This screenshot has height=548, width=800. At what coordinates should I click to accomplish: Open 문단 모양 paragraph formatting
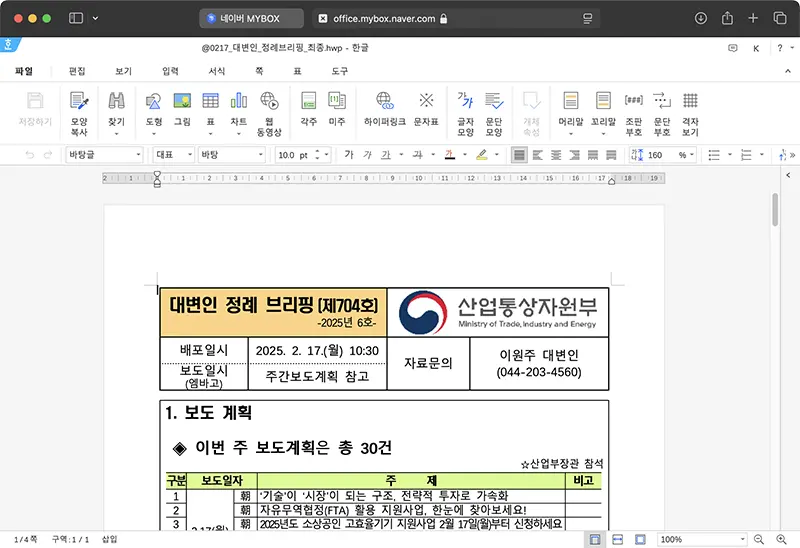tap(494, 113)
